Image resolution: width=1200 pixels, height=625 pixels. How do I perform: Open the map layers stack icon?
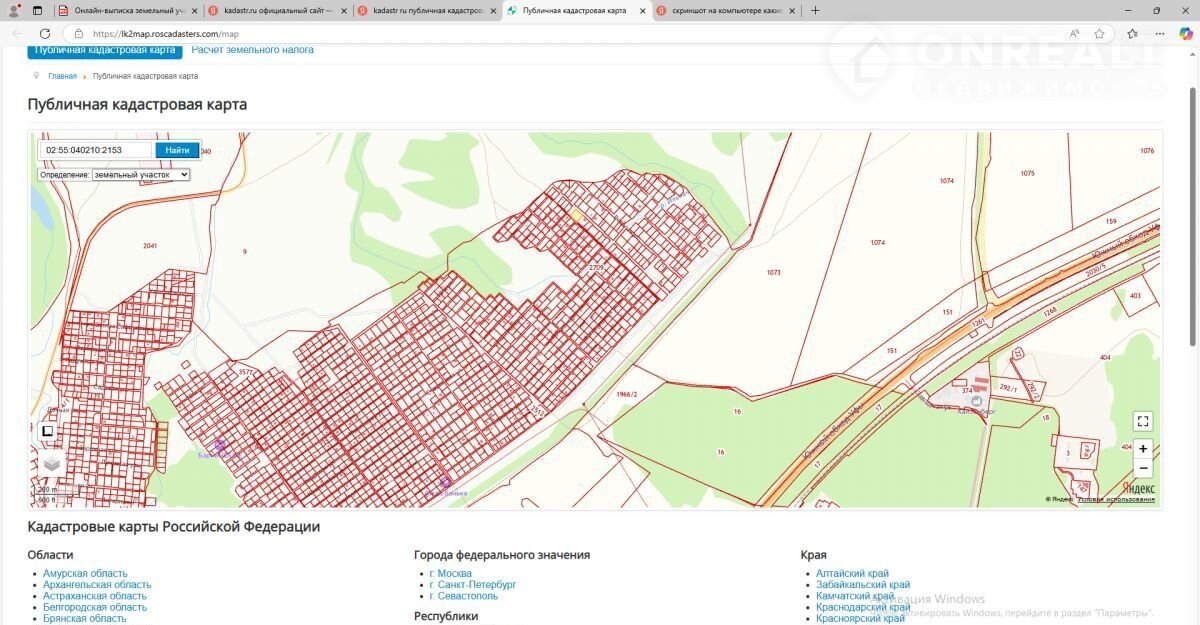pos(52,464)
